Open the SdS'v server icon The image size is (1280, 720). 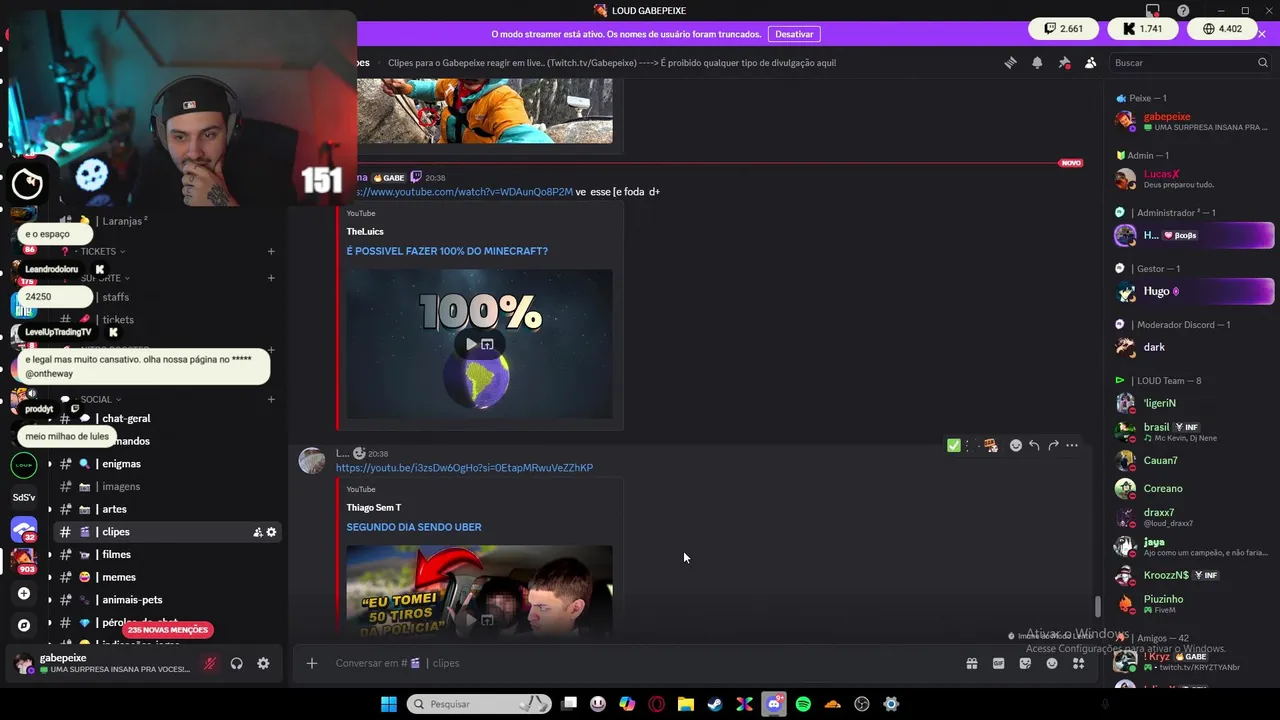24,497
